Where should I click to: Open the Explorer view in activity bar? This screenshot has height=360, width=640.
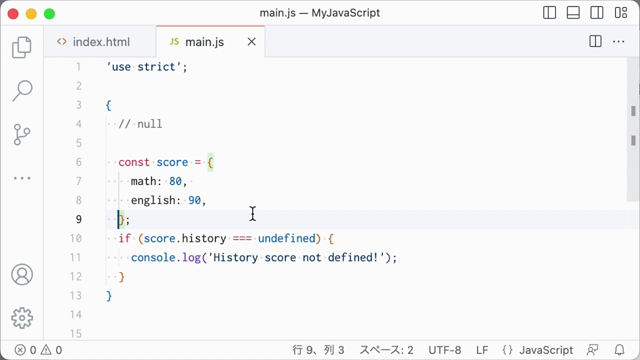coord(22,47)
